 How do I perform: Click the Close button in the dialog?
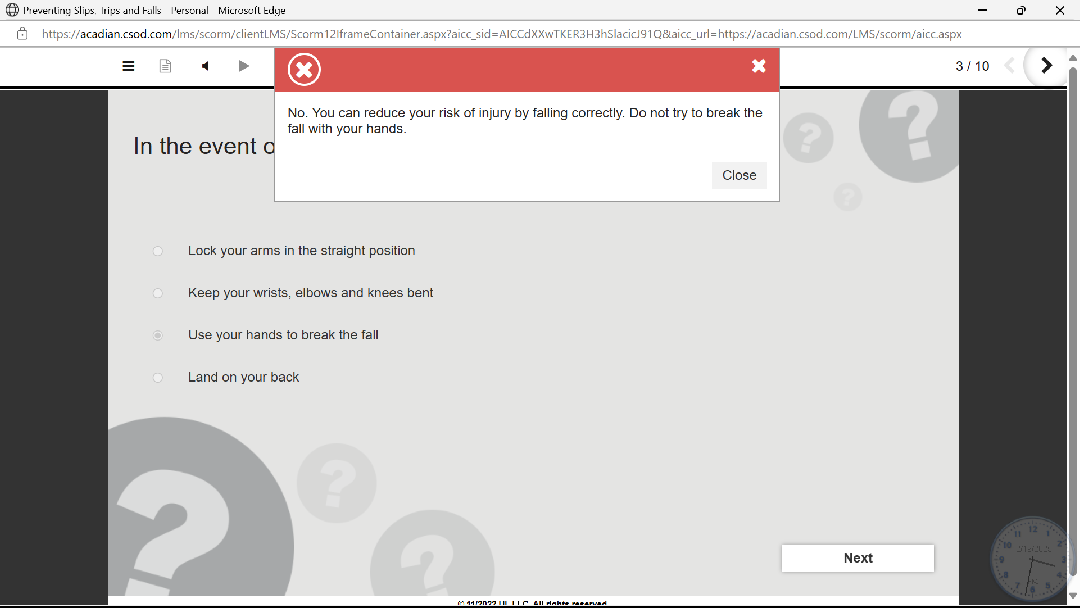tap(739, 175)
